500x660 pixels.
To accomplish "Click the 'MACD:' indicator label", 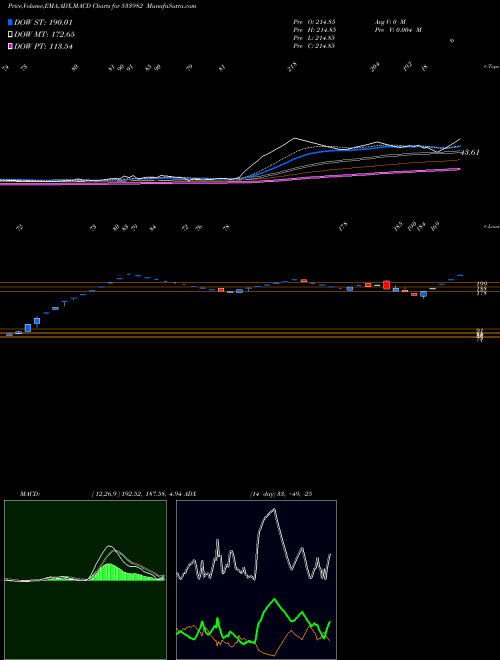I will coord(30,494).
